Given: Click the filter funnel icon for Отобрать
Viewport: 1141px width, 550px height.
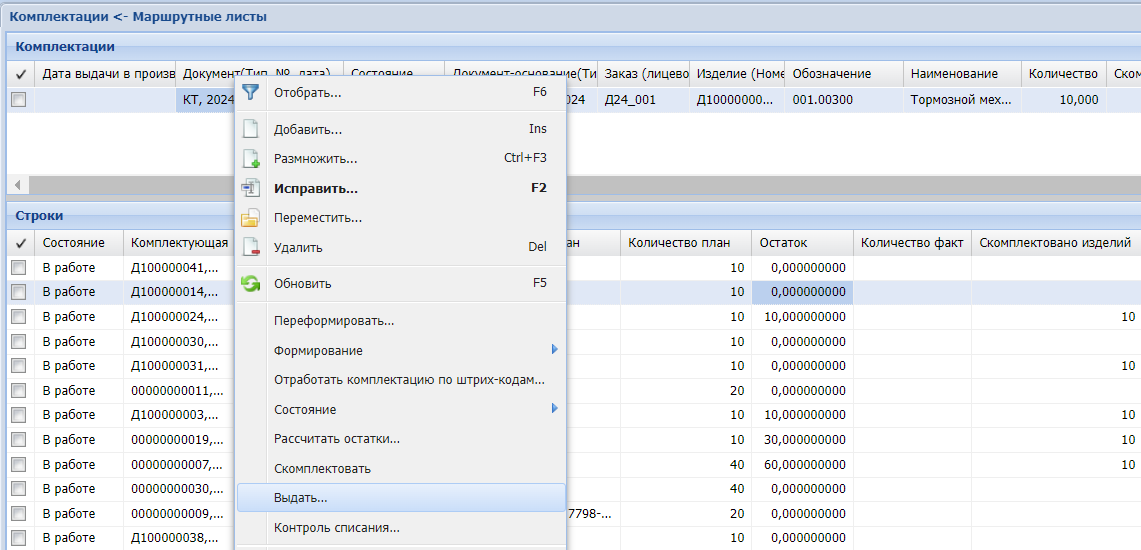Looking at the screenshot, I should click(251, 92).
